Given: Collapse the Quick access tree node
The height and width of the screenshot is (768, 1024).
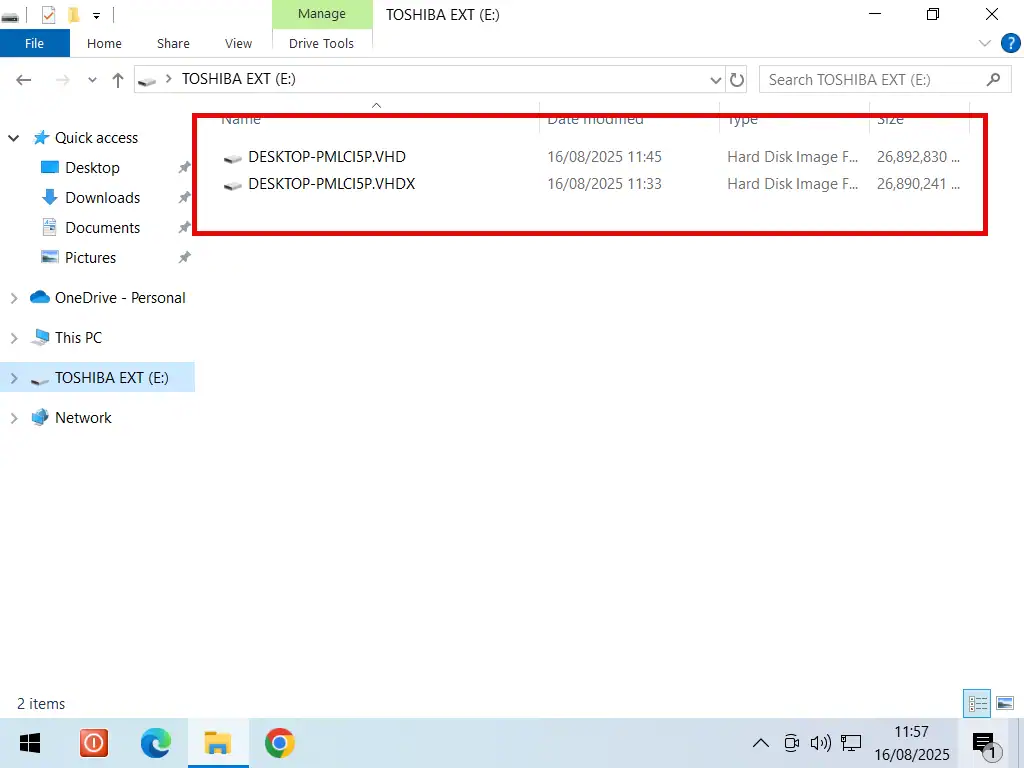Looking at the screenshot, I should [x=14, y=138].
